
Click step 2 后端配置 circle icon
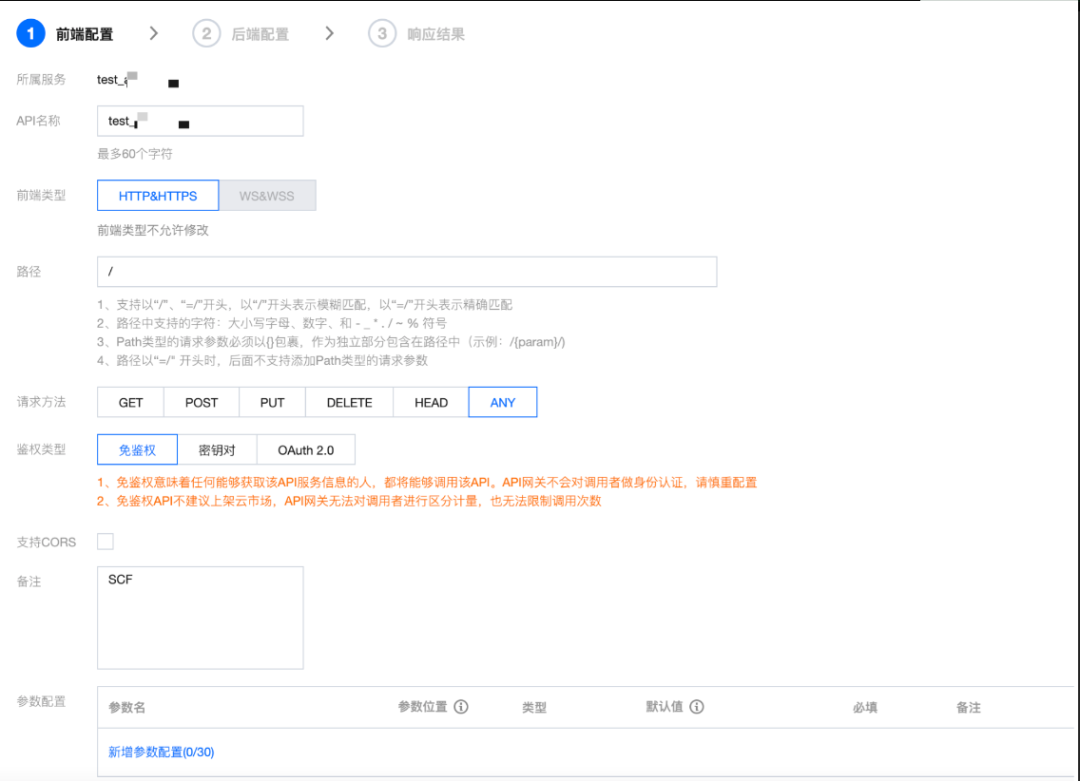click(206, 33)
